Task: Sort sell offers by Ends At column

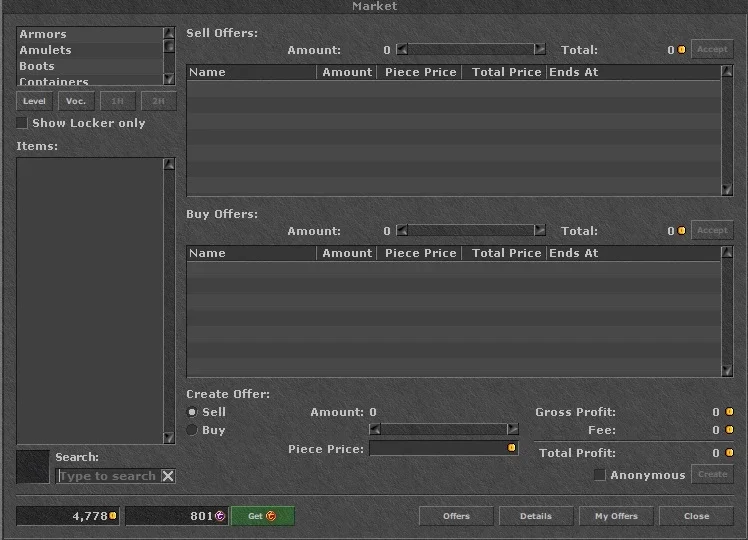Action: click(x=633, y=73)
